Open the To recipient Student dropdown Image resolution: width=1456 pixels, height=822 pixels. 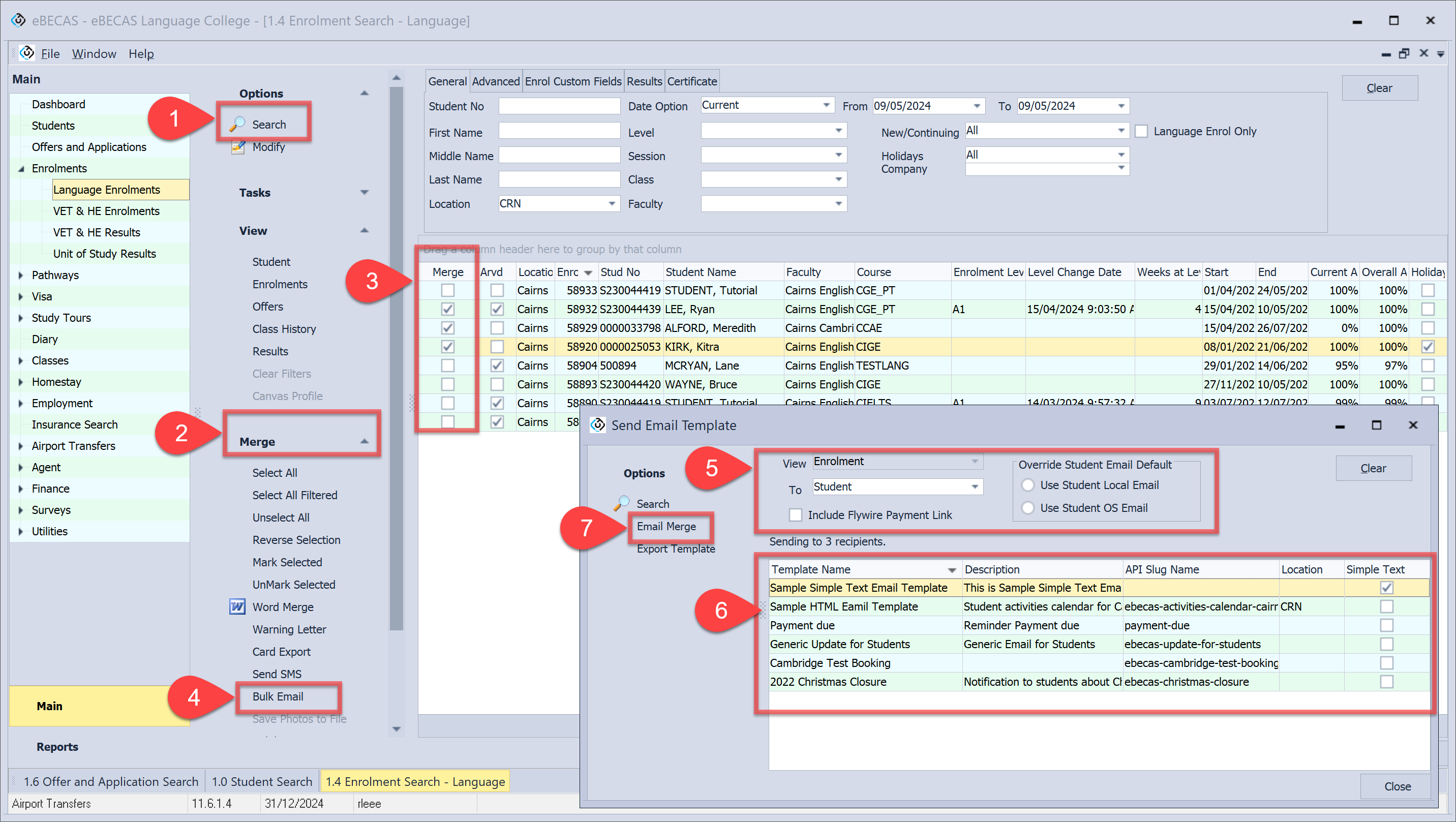(975, 487)
